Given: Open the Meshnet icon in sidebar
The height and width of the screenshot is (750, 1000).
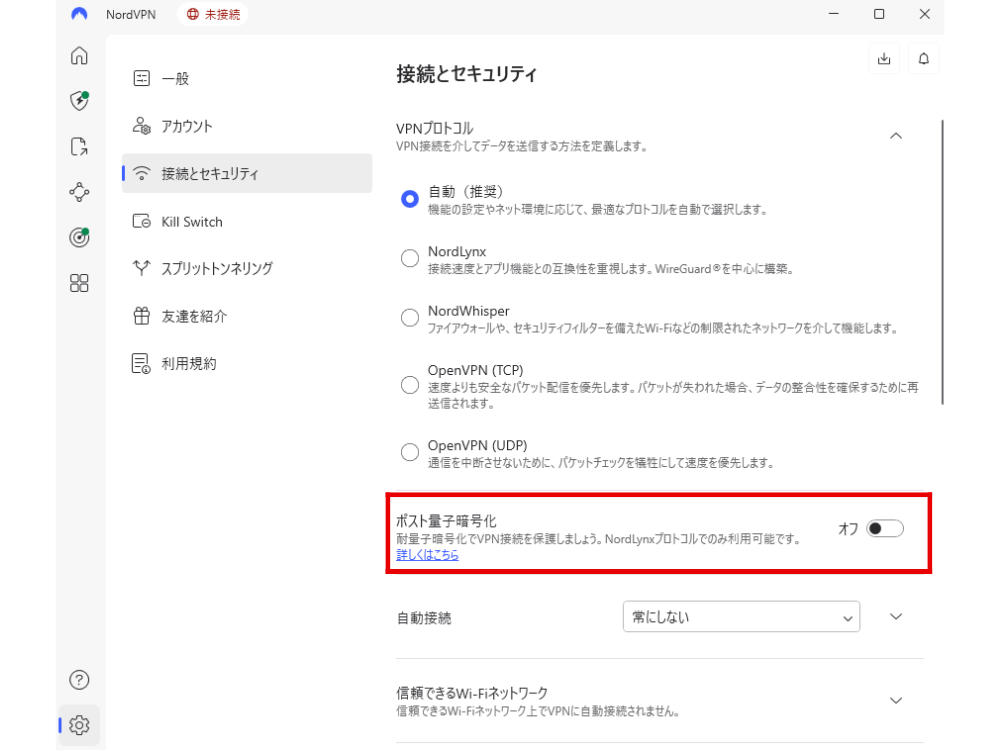Looking at the screenshot, I should point(79,192).
